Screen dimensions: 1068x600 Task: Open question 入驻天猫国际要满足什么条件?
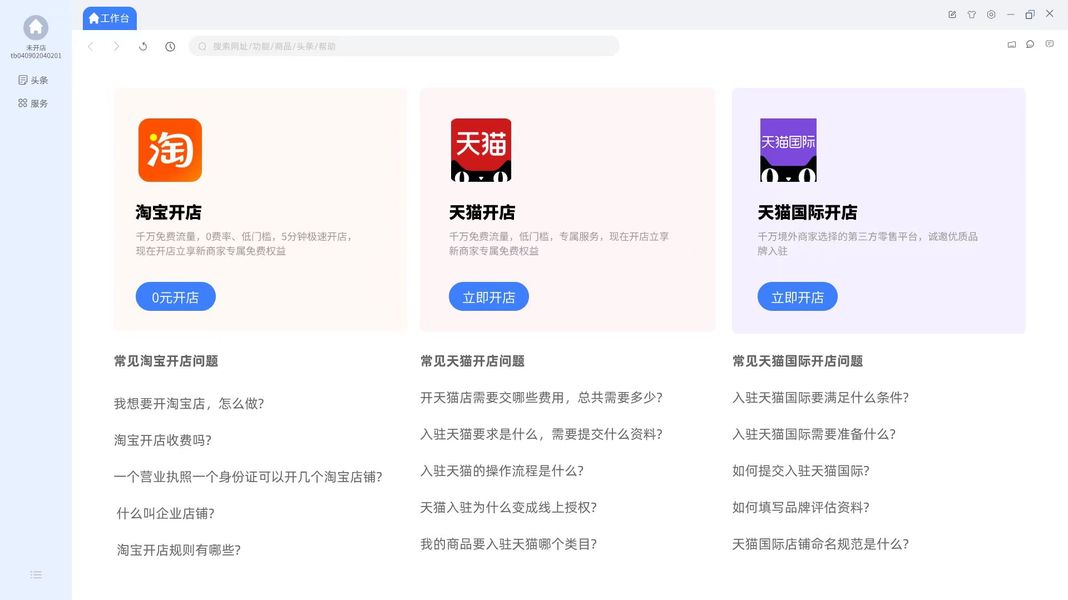coord(821,398)
